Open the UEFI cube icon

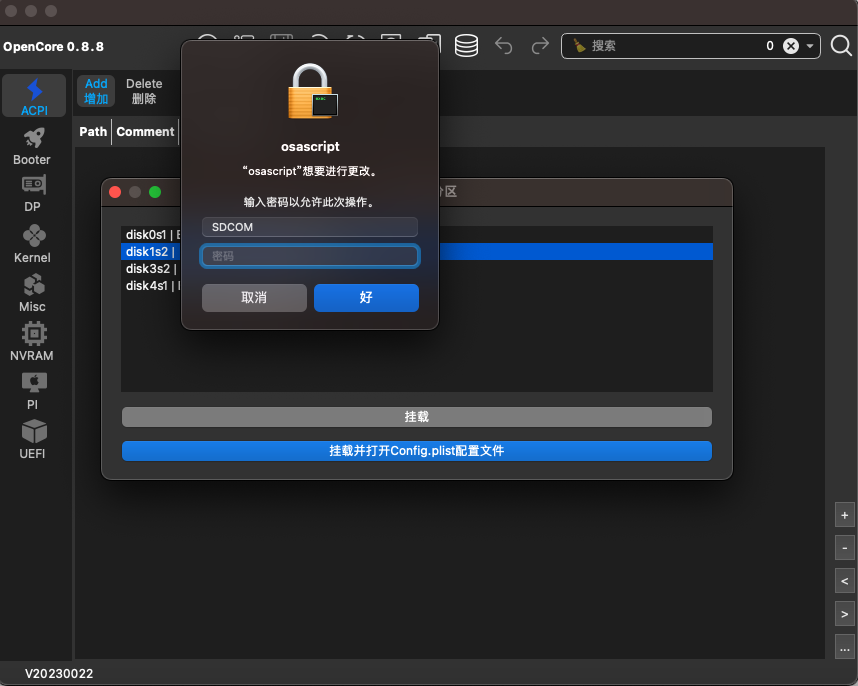(x=33, y=440)
